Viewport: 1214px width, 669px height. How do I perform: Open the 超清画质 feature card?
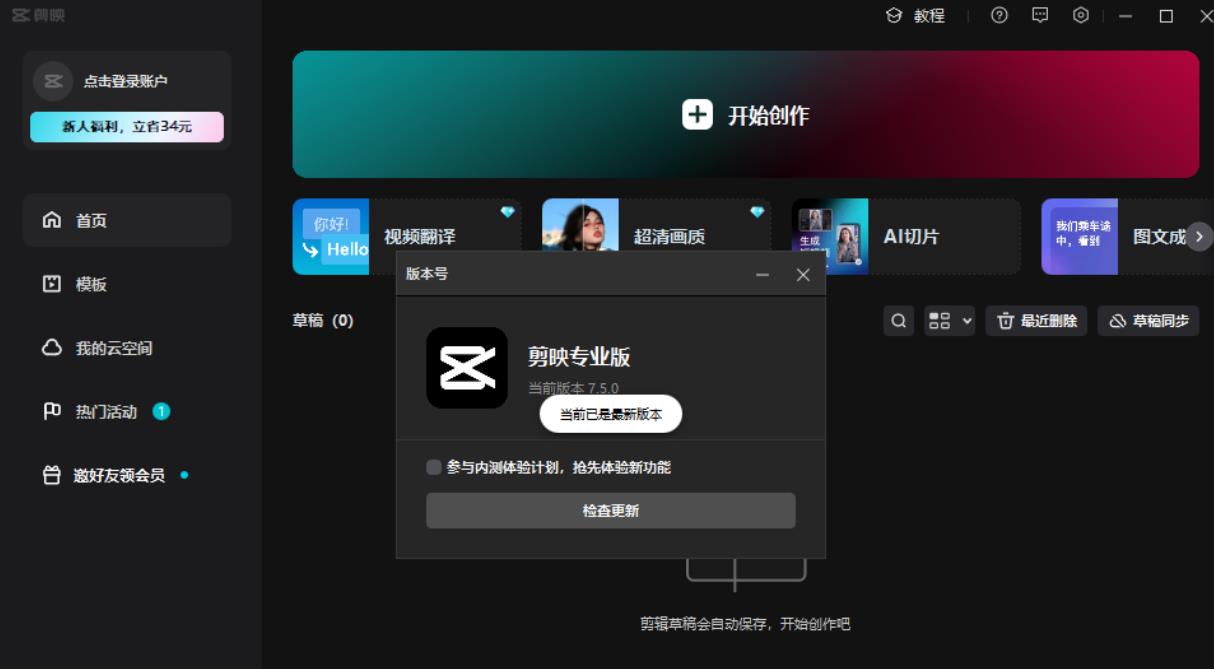pos(656,236)
